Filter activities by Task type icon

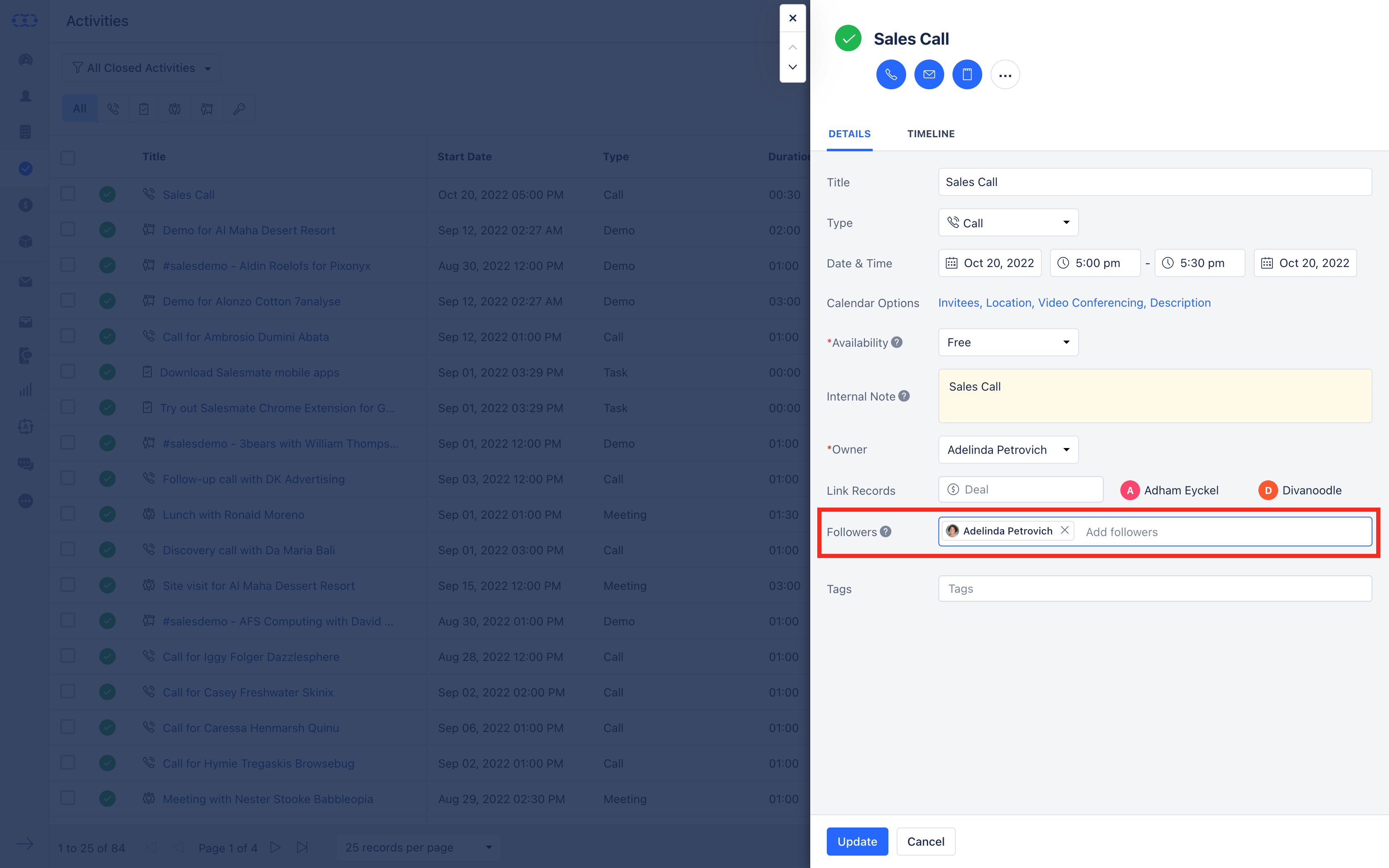144,108
